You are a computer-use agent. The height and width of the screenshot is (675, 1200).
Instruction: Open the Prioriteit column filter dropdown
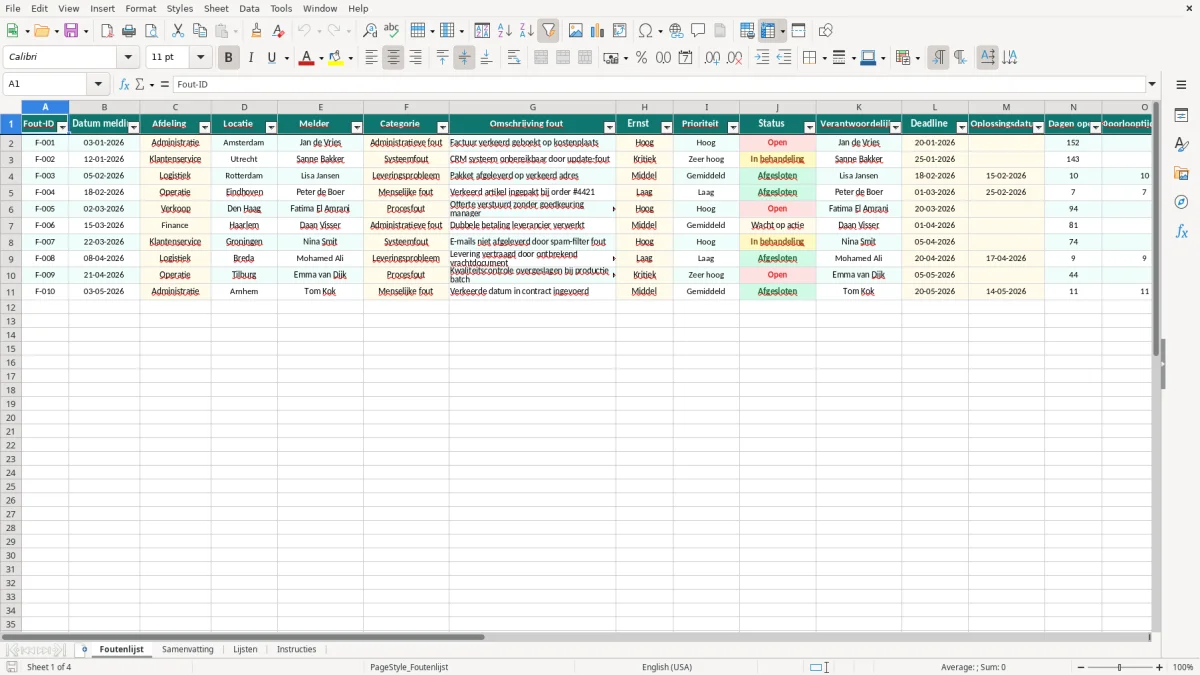pyautogui.click(x=732, y=127)
